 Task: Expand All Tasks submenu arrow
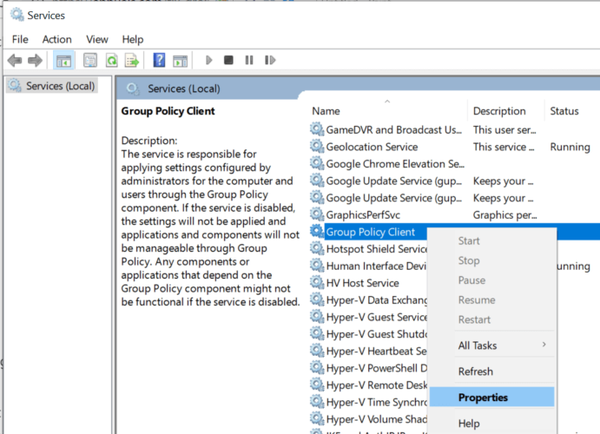(x=544, y=345)
